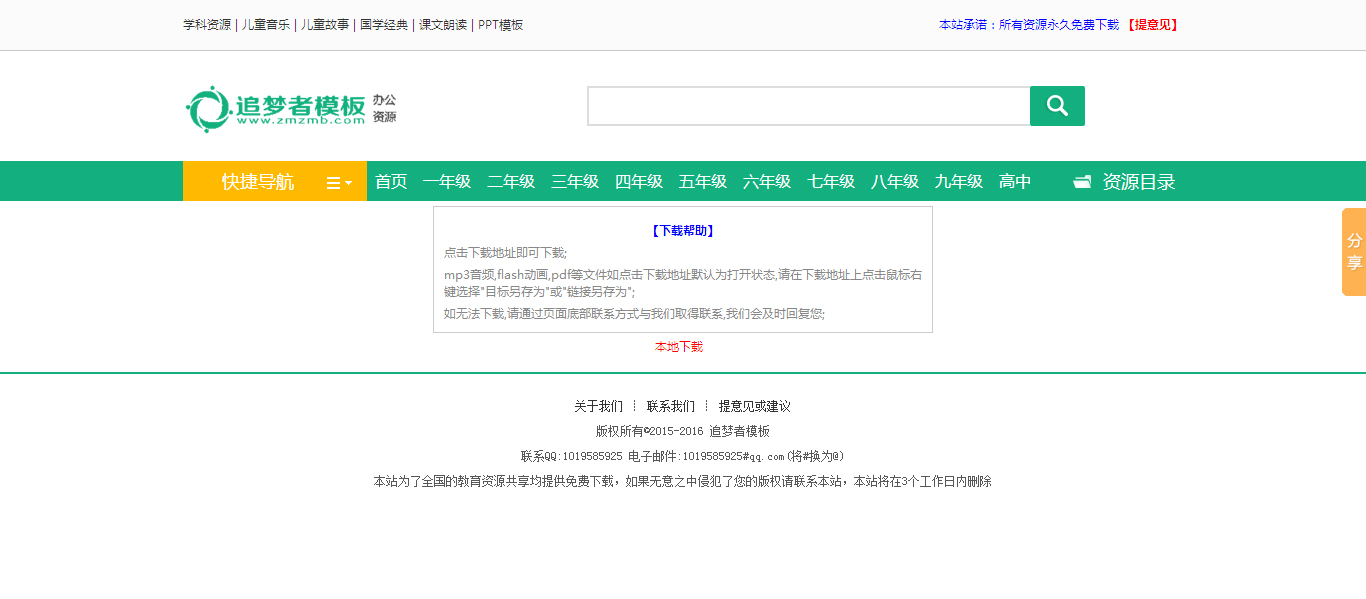Focus the search input field
Viewport: 1366px width, 599px height.
point(809,106)
